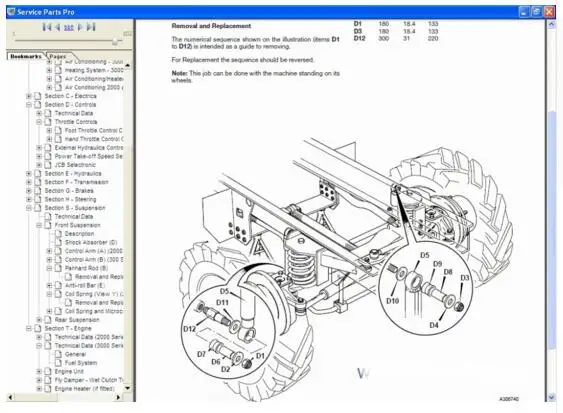Select Power Take-off Speed bookmark
This screenshot has height=413, width=563.
click(x=89, y=156)
